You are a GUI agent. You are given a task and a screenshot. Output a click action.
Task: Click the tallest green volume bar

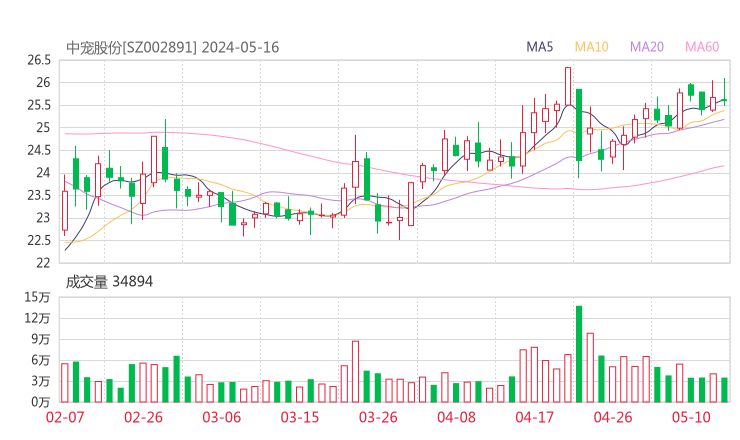click(579, 354)
